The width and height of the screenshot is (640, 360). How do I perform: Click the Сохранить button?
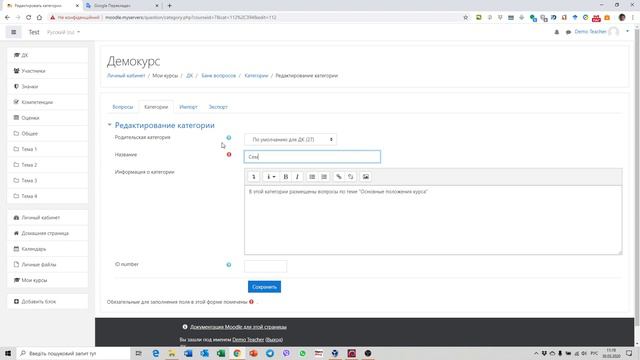pos(264,287)
